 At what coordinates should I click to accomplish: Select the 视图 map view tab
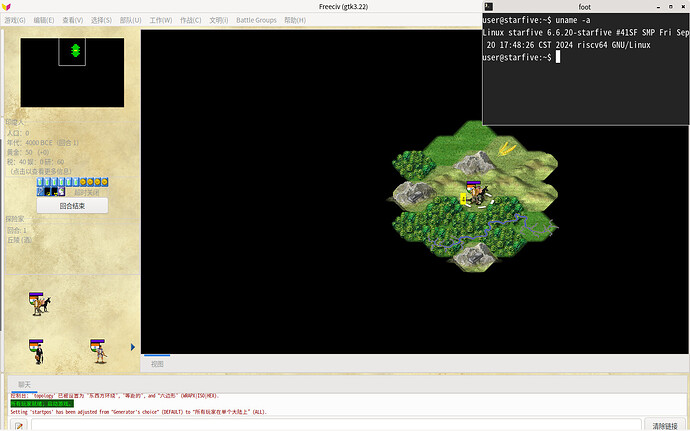click(157, 364)
